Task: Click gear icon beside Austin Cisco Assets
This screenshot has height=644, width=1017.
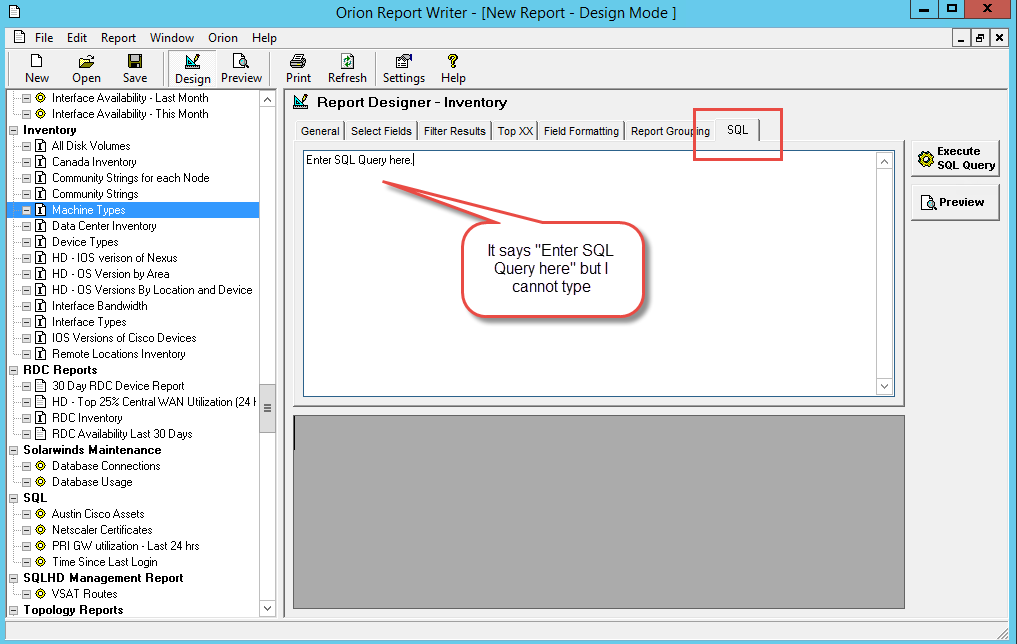Action: click(x=40, y=514)
